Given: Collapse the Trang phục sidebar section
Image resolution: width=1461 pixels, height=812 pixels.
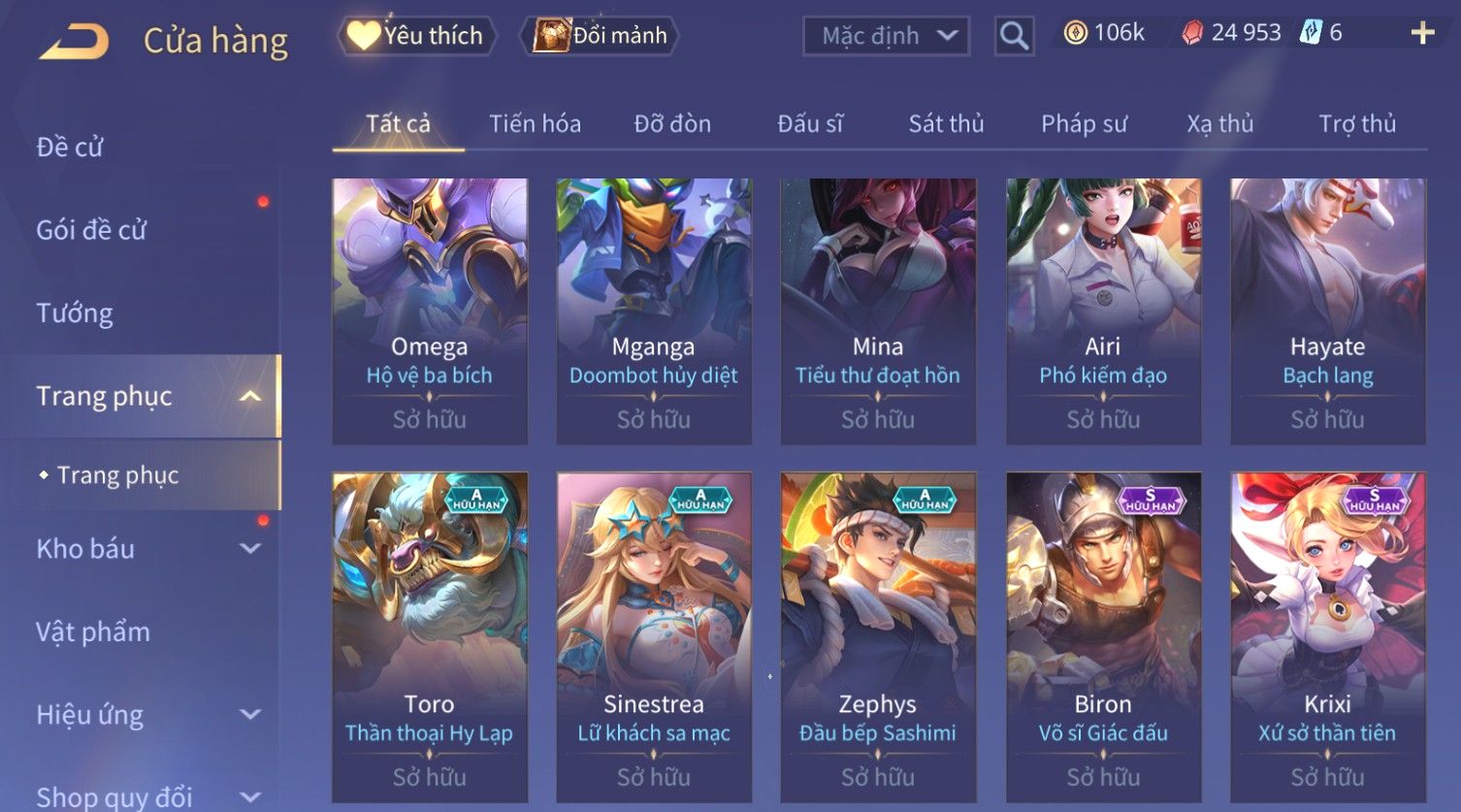Looking at the screenshot, I should point(250,396).
